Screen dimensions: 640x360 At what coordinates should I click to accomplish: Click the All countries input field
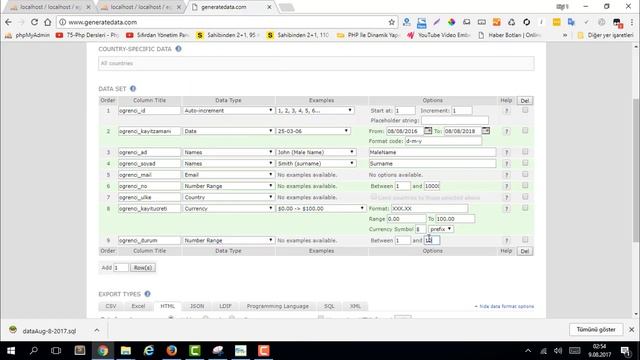coord(316,64)
